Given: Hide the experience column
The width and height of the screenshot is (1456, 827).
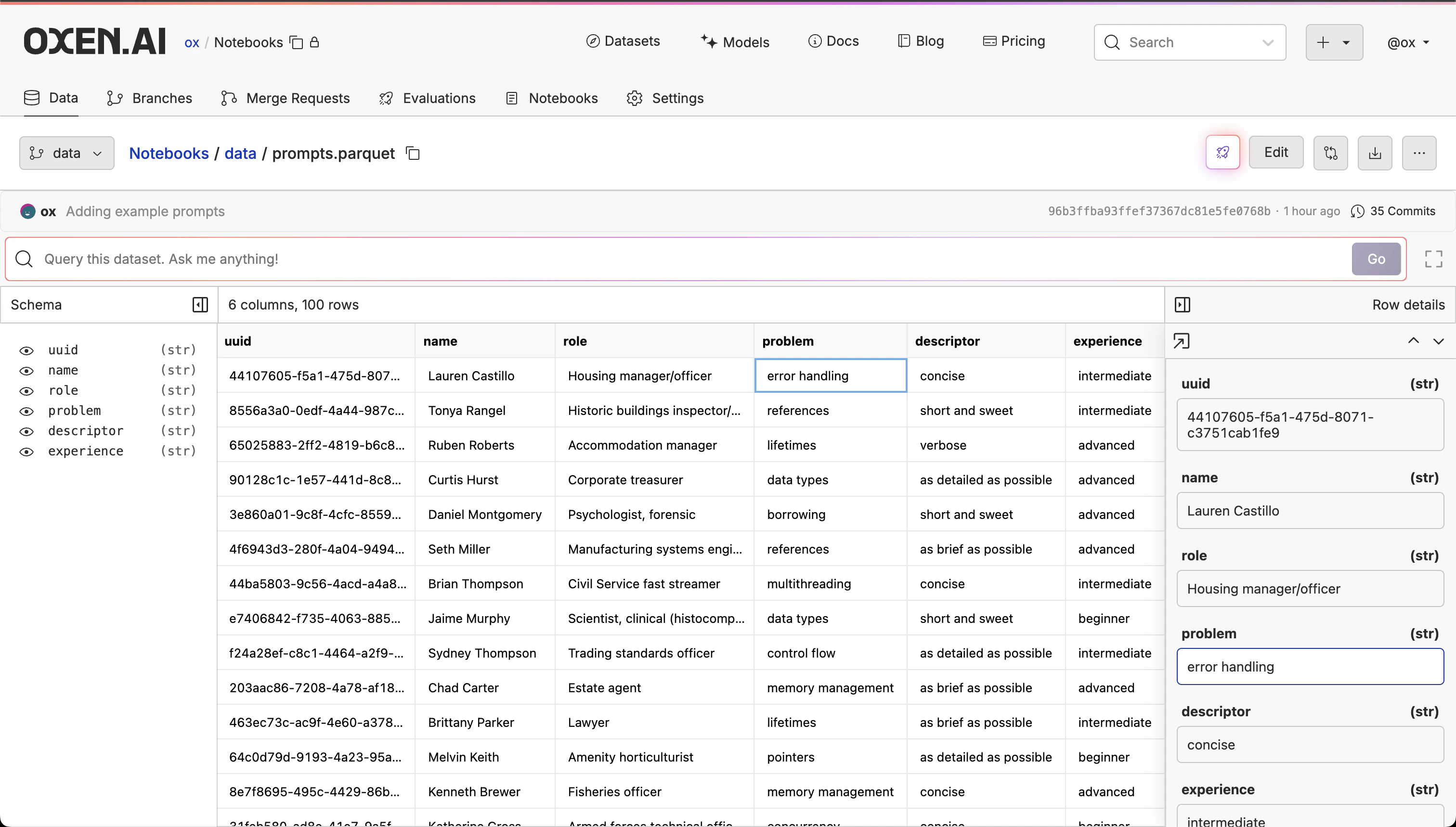Looking at the screenshot, I should point(26,451).
